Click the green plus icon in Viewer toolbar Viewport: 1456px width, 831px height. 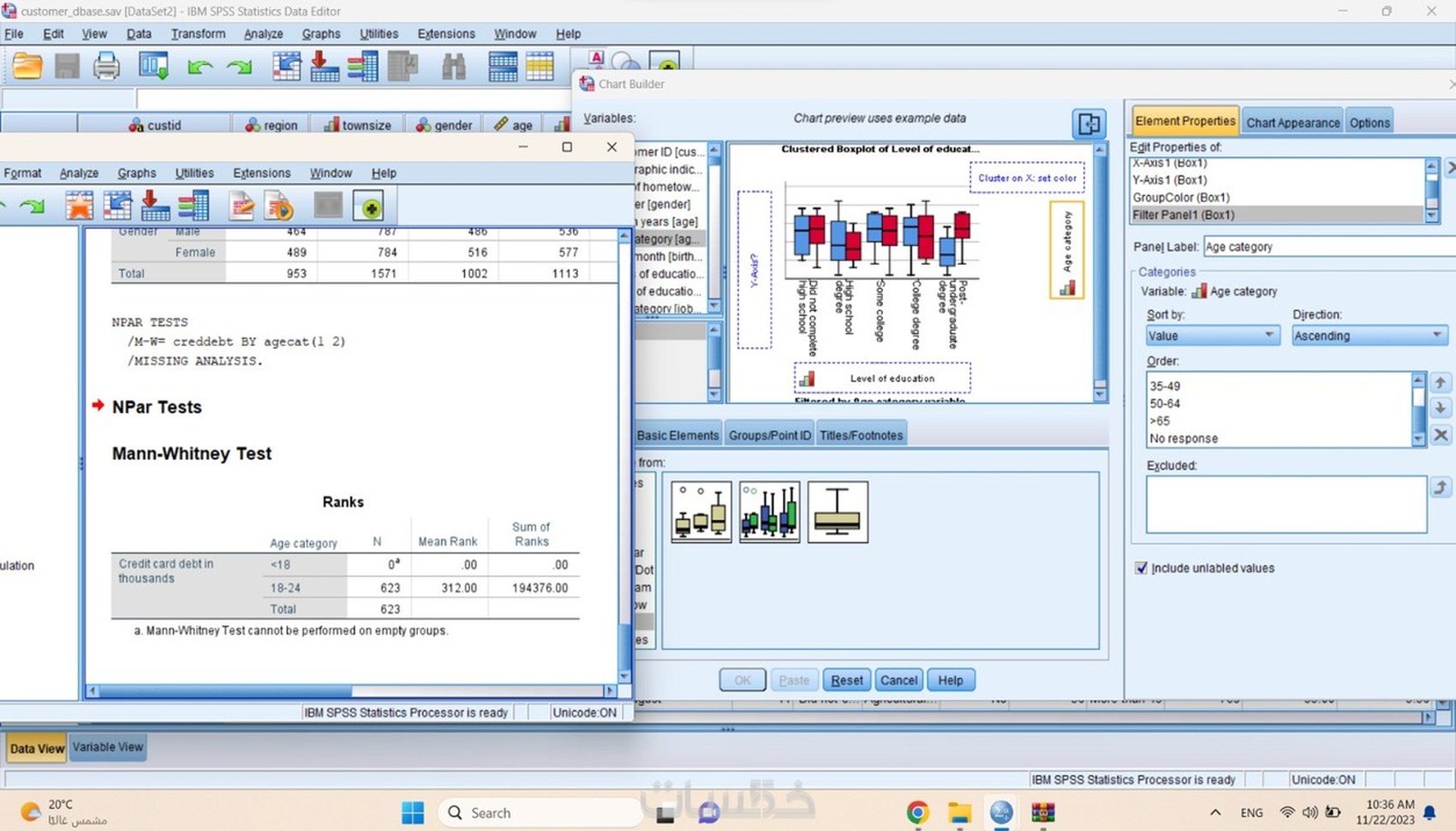click(369, 206)
